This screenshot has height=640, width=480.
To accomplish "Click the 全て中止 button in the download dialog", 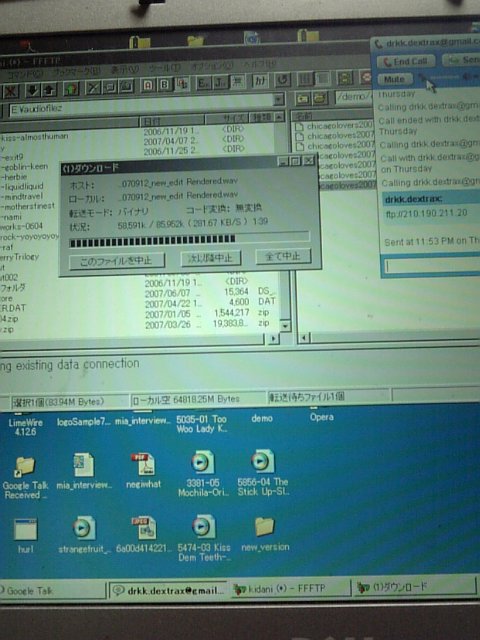I will 283,256.
